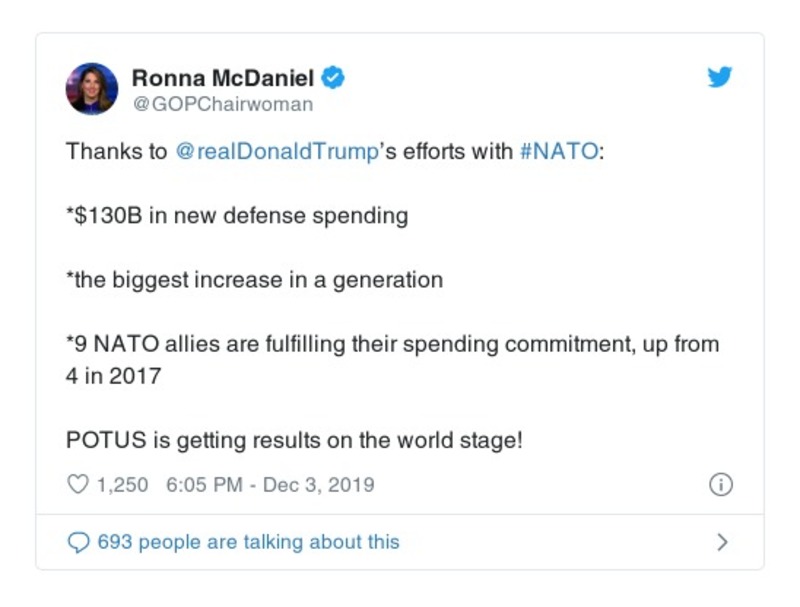Viewport: 800px width, 607px height.
Task: Open the #NATO hashtag
Action: (x=559, y=153)
